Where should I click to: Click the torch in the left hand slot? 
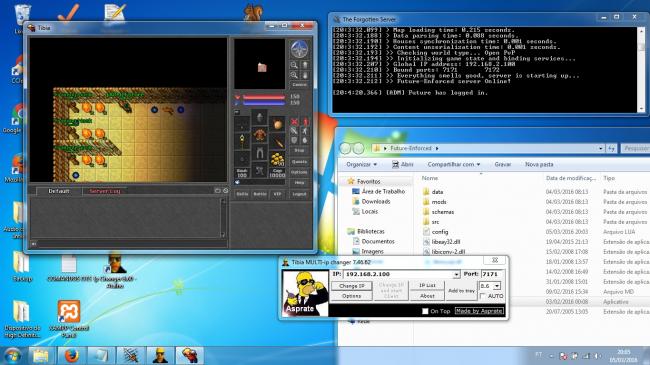tap(242, 141)
